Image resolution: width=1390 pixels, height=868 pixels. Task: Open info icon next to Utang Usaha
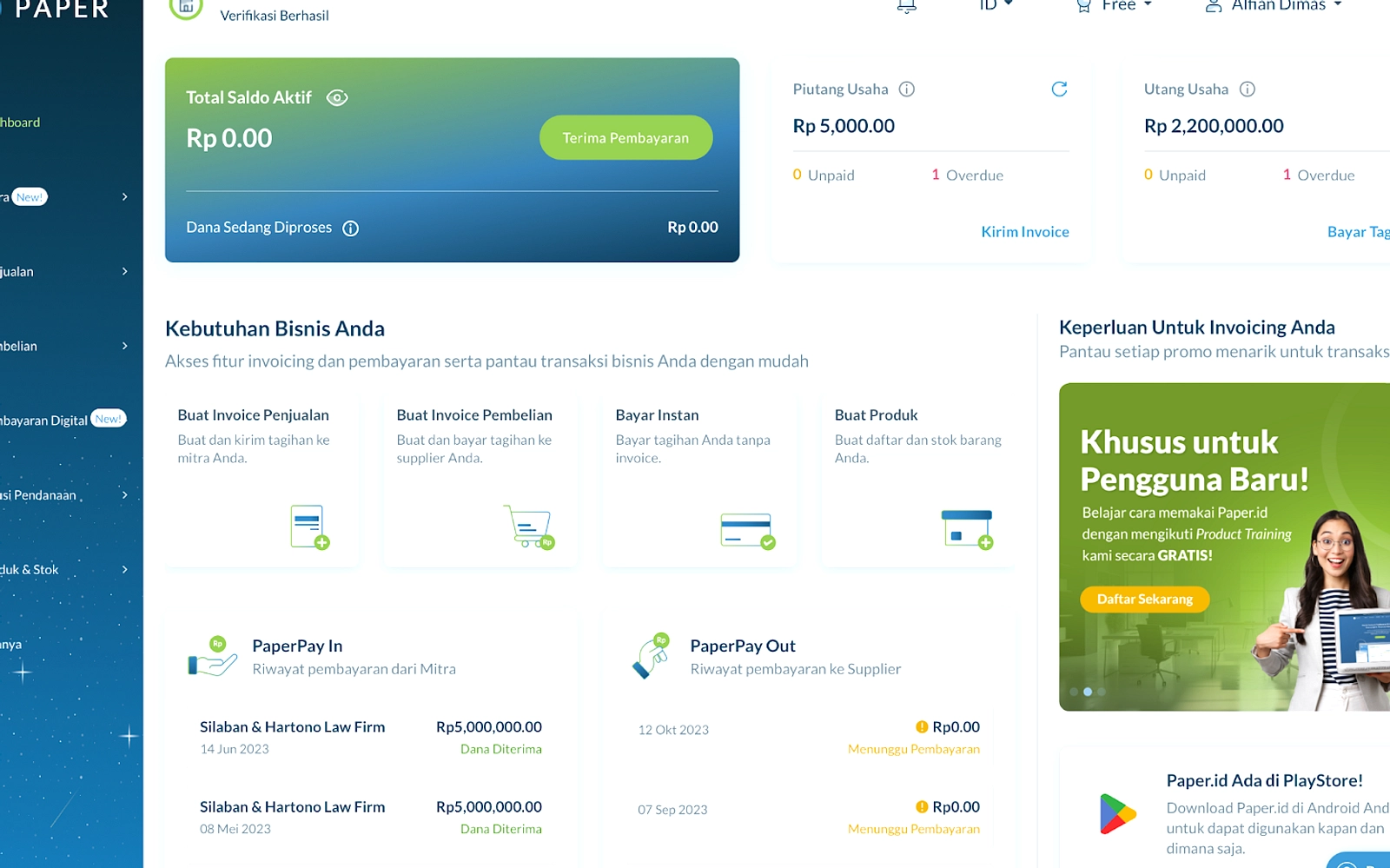click(1248, 89)
